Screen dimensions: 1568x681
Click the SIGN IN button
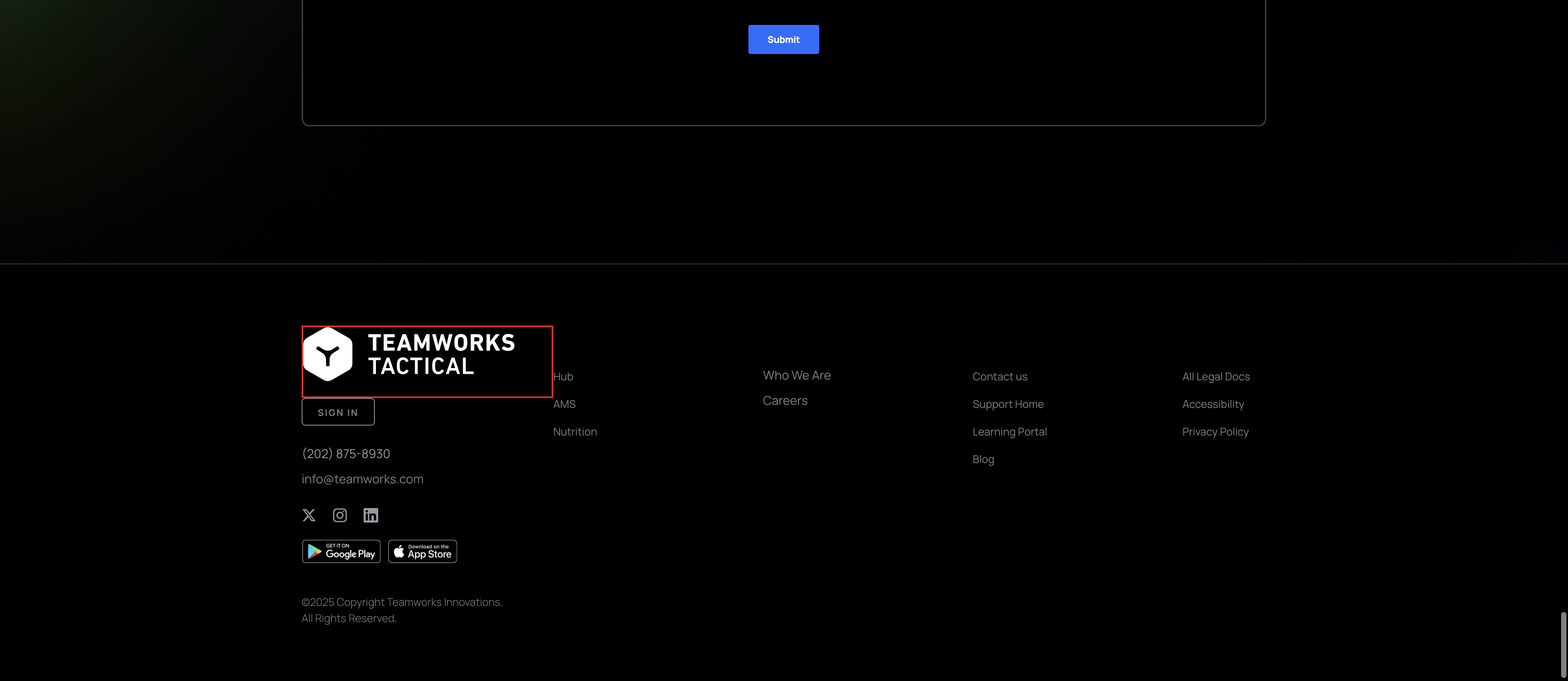click(338, 413)
